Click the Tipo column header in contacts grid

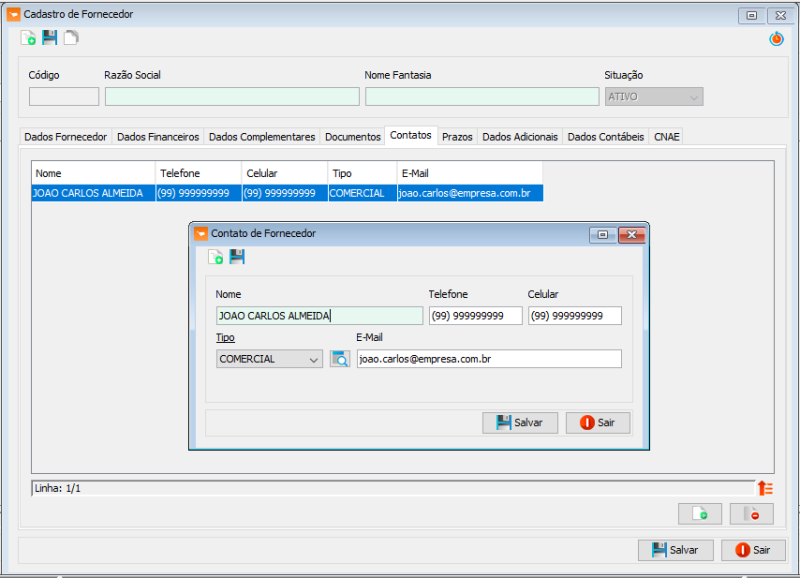pos(363,173)
